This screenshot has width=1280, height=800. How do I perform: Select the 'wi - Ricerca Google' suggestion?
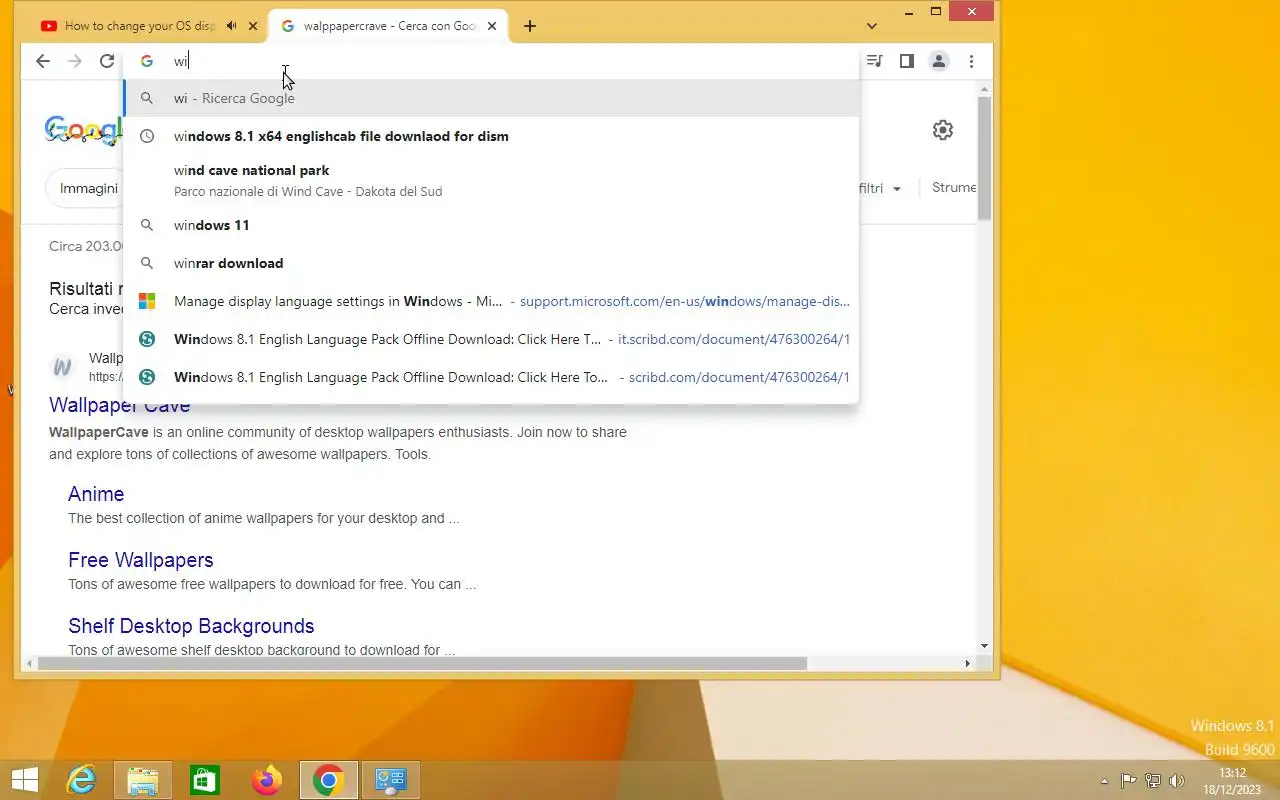[x=491, y=98]
